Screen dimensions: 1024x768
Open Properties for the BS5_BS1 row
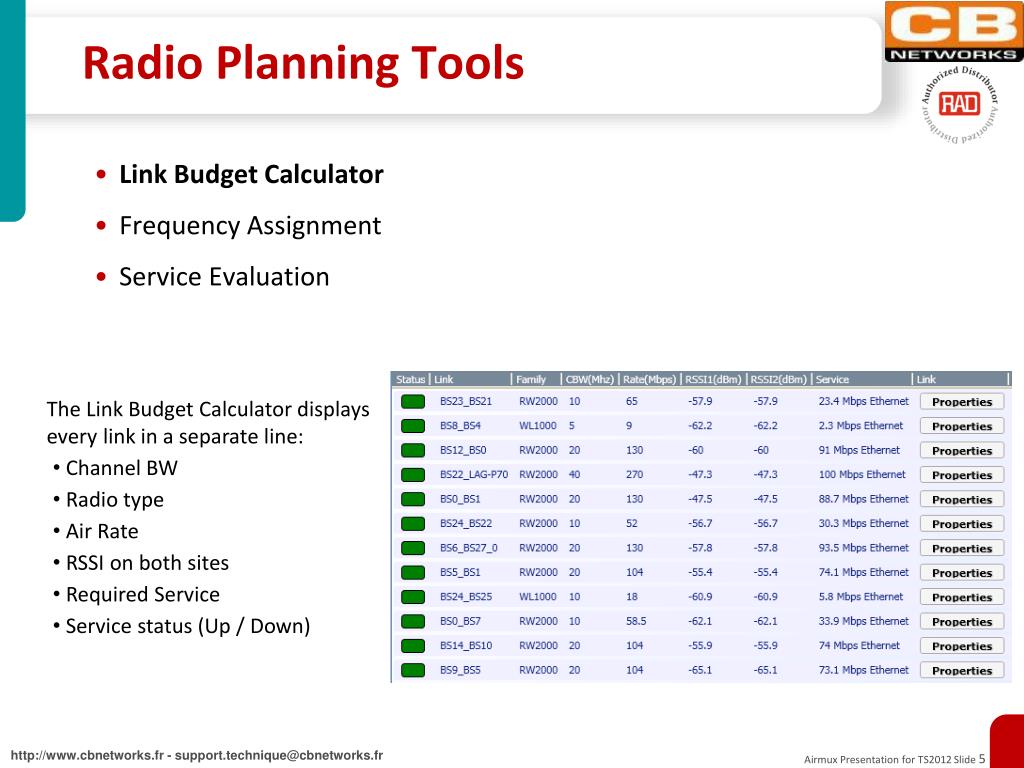(961, 573)
